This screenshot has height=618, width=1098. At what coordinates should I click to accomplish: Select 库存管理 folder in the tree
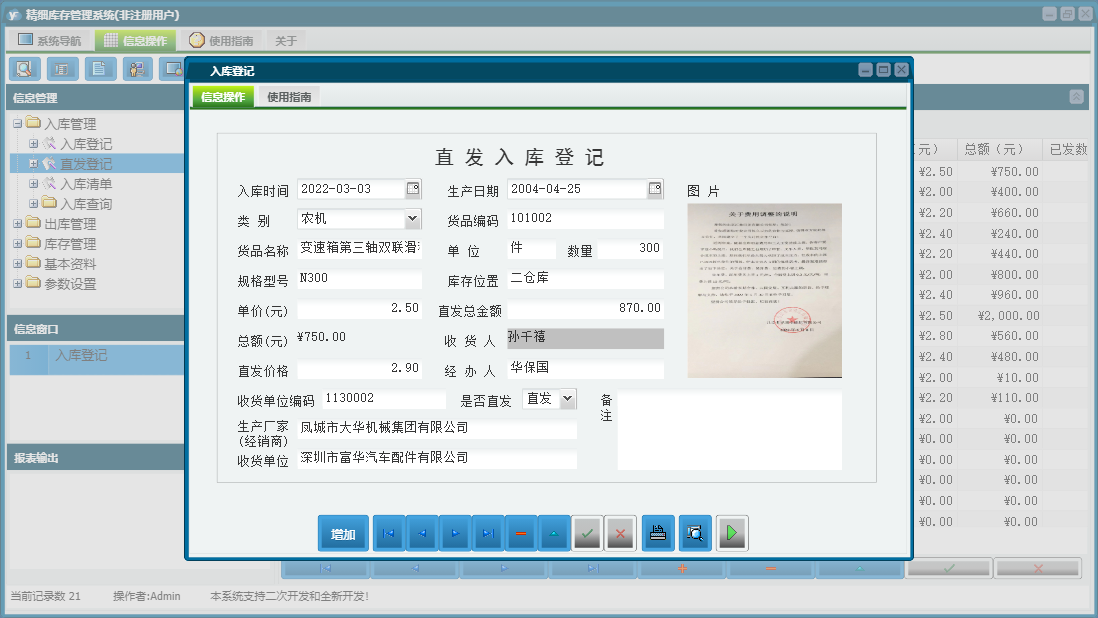pyautogui.click(x=70, y=244)
